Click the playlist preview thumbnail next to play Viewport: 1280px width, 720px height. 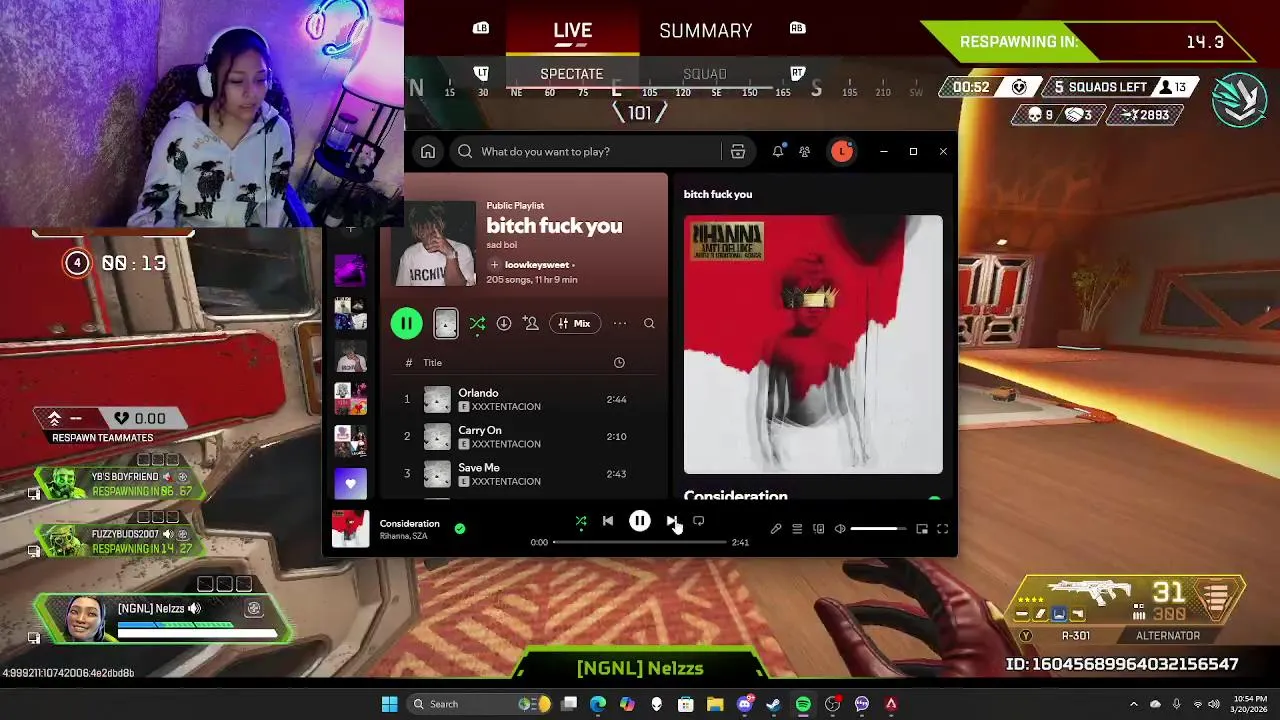click(446, 323)
